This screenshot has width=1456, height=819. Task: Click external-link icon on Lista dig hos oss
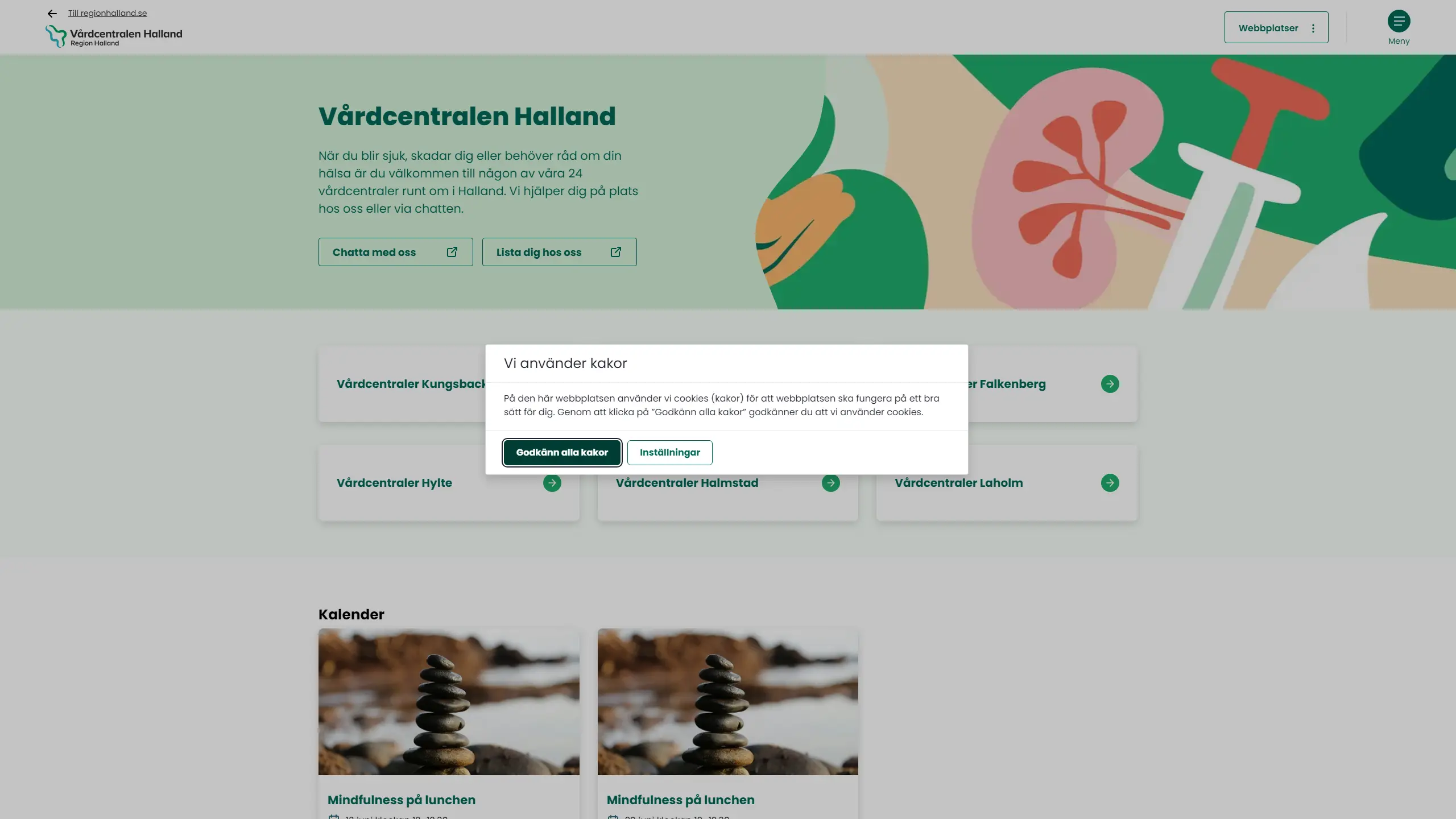616,252
